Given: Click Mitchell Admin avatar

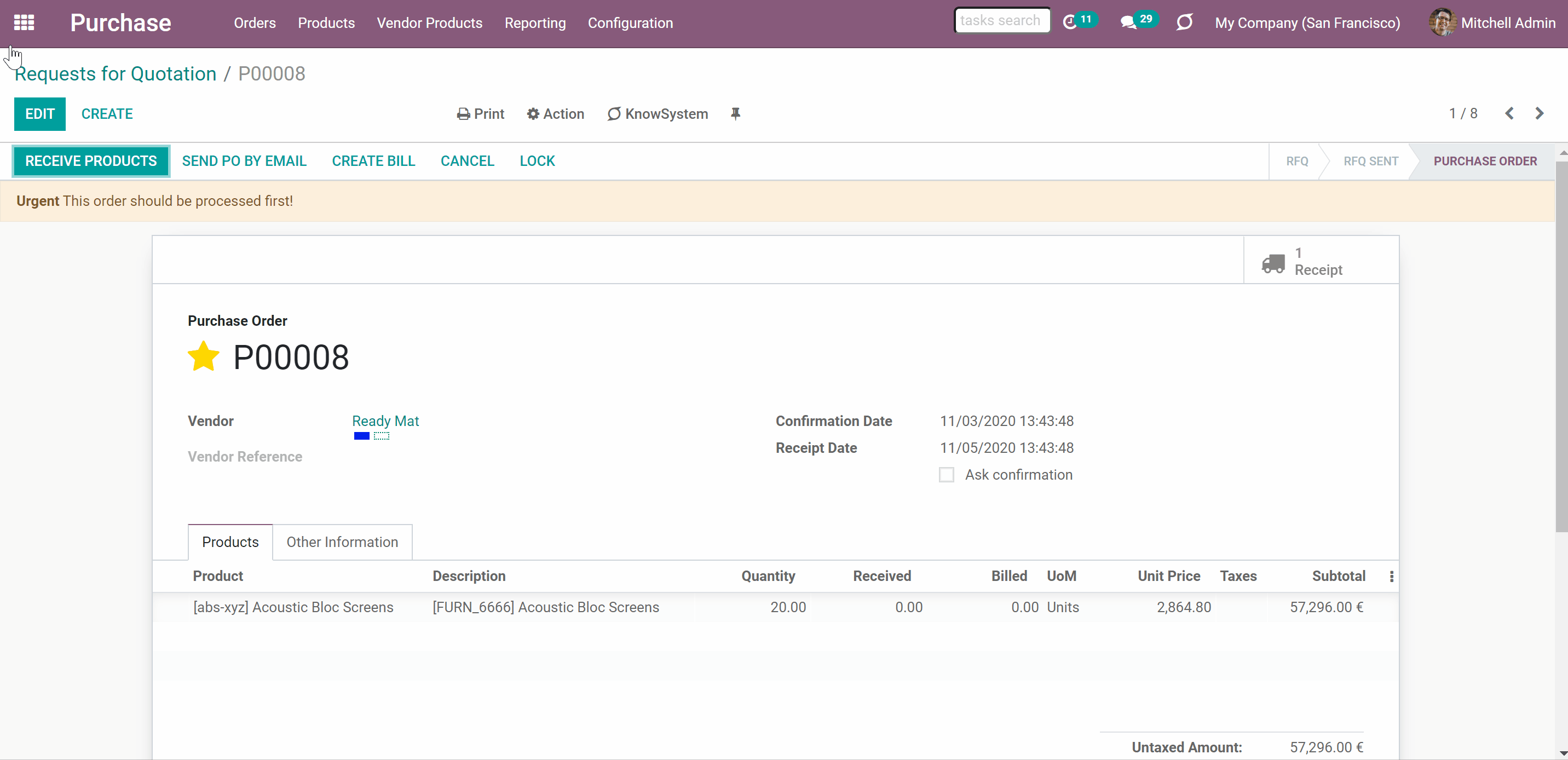Looking at the screenshot, I should 1442,22.
